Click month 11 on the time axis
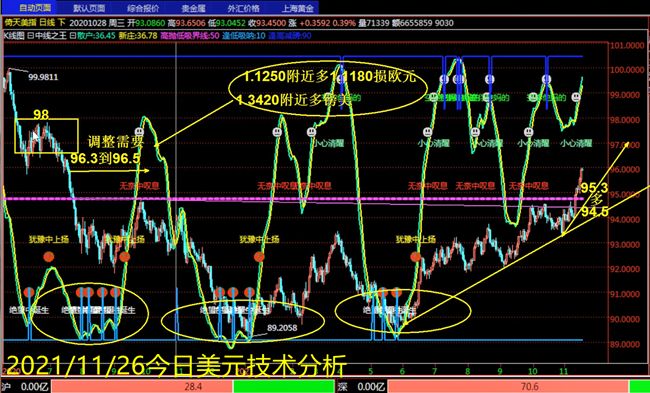Viewport: 650px width, 393px height. coord(564,370)
